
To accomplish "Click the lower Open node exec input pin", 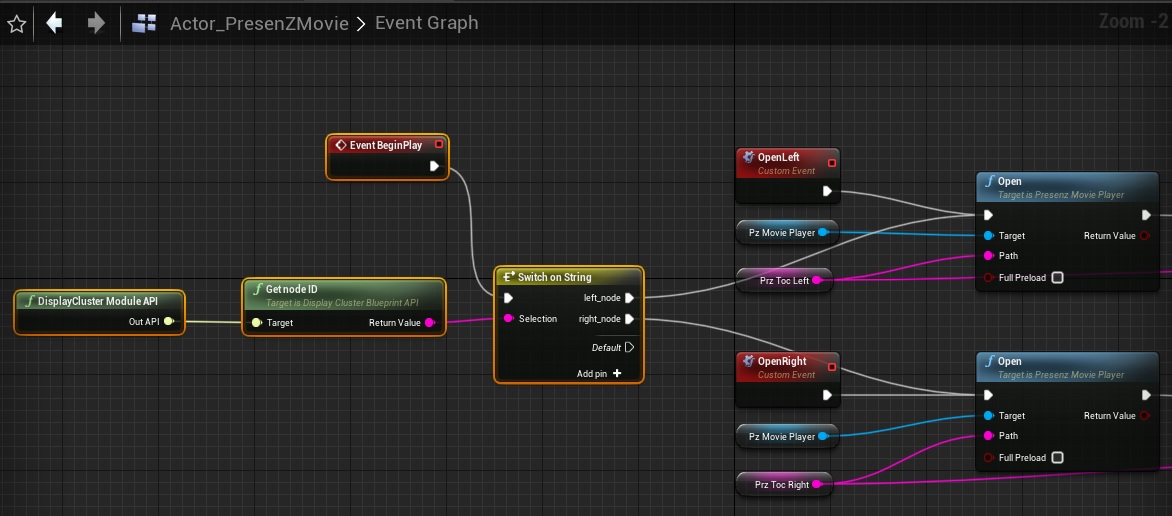I will tap(988, 395).
